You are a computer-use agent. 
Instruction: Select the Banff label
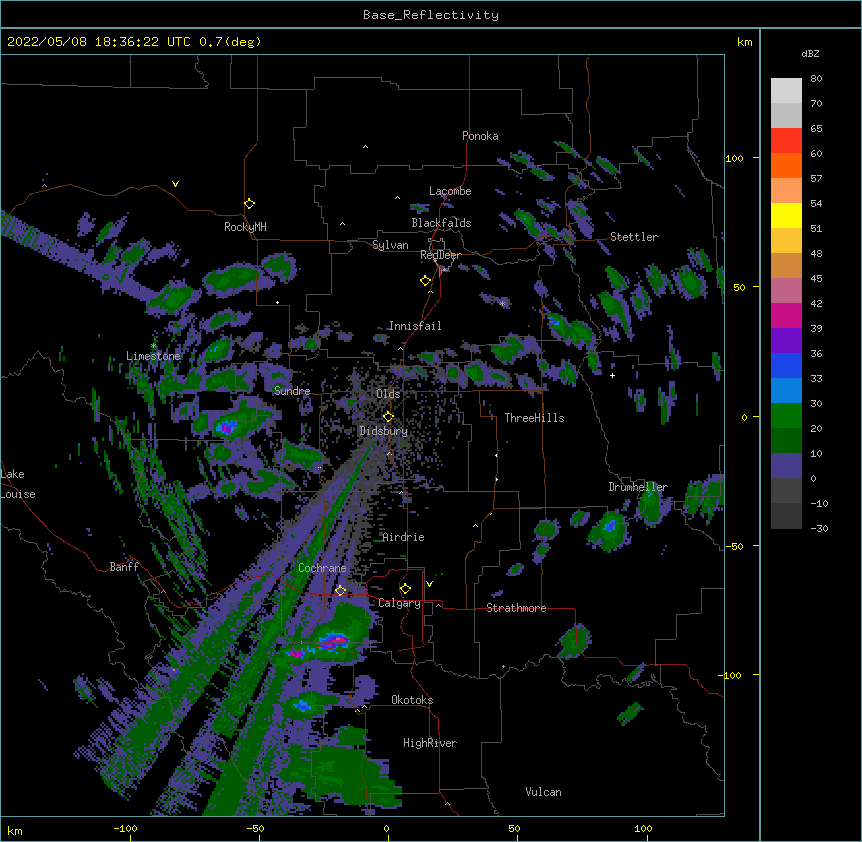click(x=124, y=567)
